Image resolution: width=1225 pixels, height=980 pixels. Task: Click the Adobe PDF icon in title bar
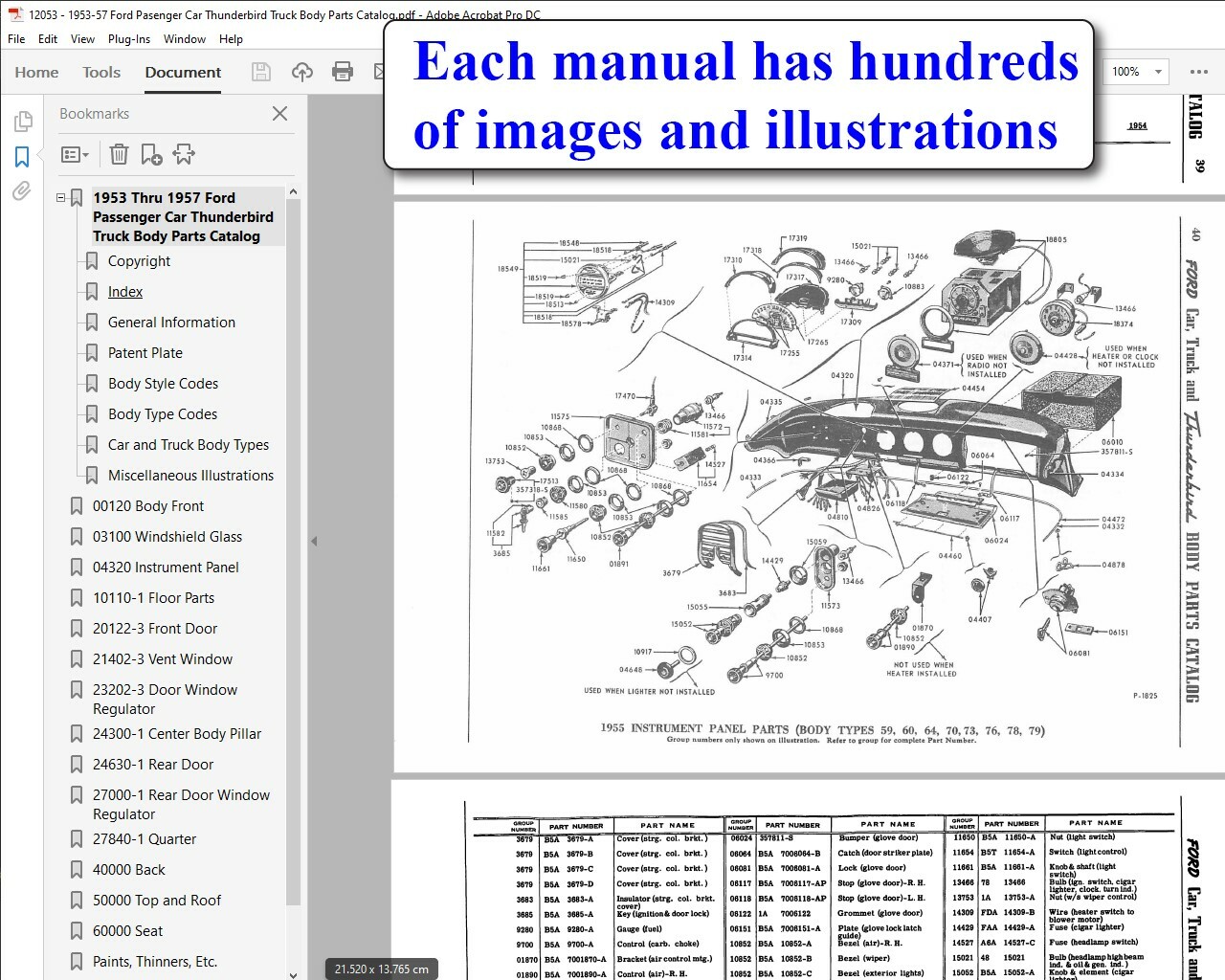click(x=15, y=14)
